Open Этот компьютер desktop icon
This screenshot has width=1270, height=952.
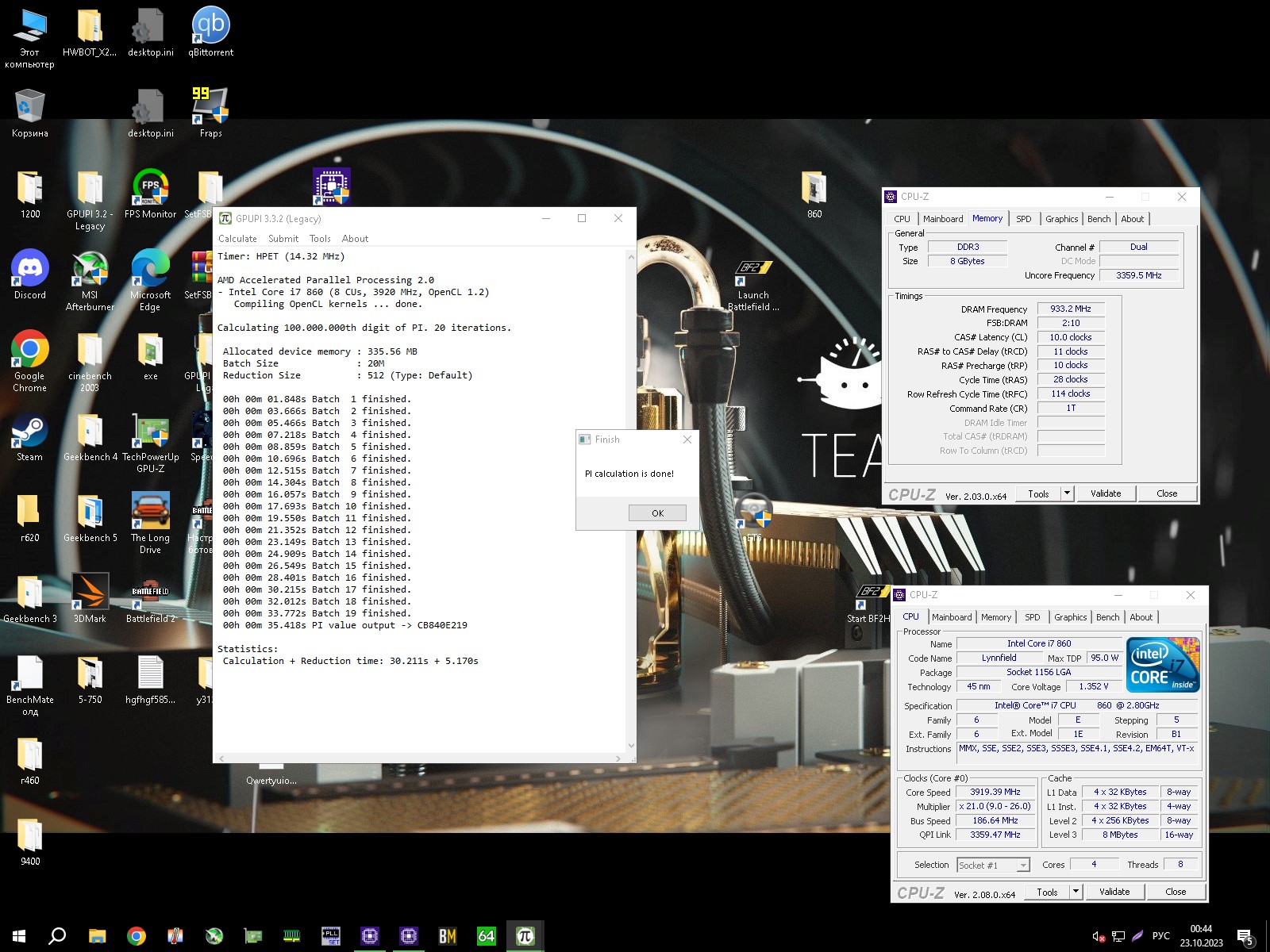pyautogui.click(x=30, y=37)
